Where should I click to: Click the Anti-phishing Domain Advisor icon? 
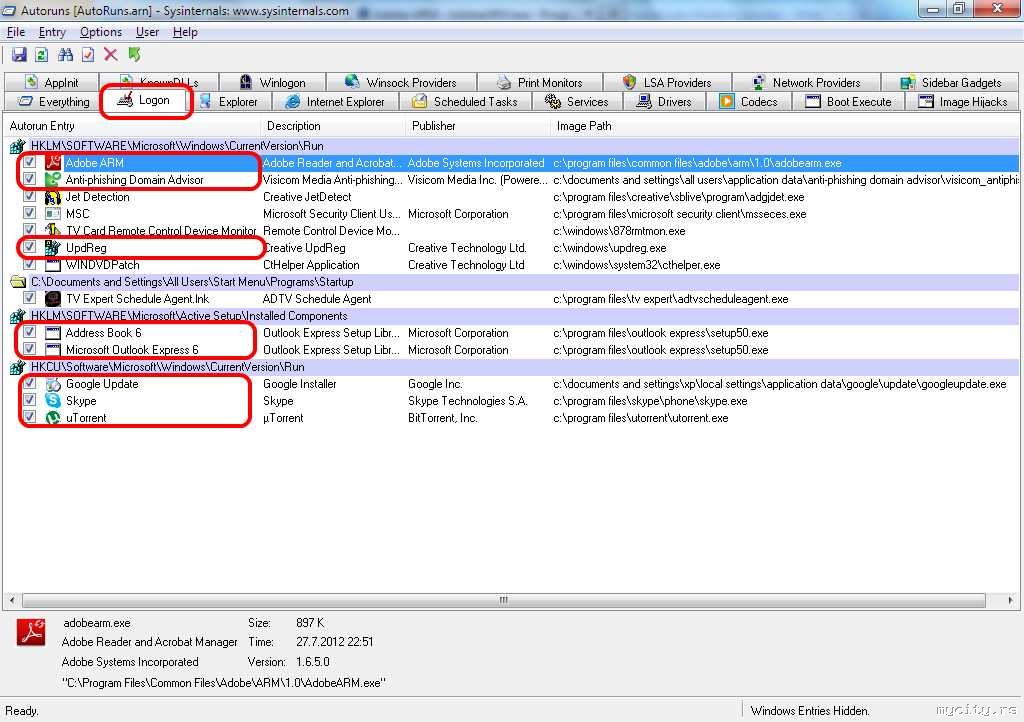click(x=53, y=180)
